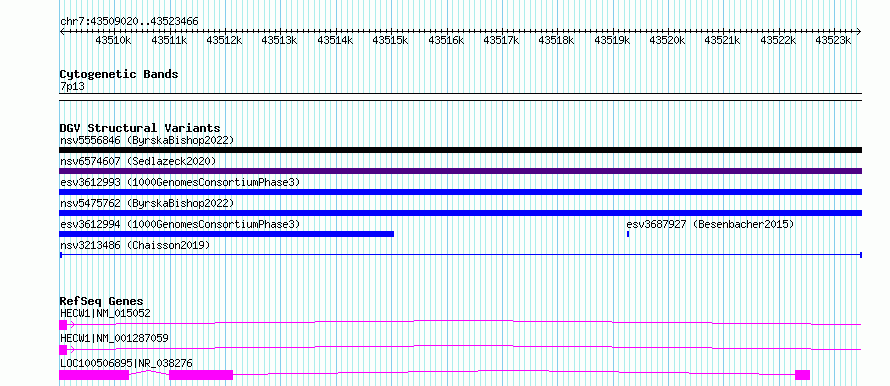This screenshot has height=386, width=890.
Task: Click the 43515k ruler tick label
Action: (x=390, y=40)
